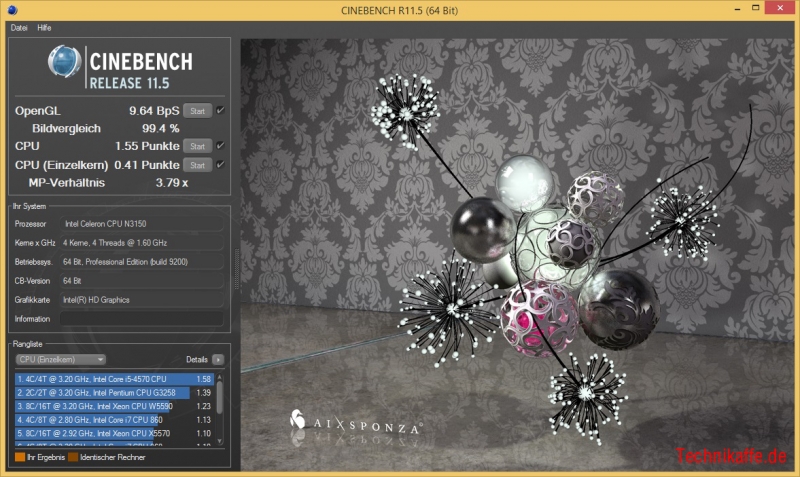800x477 pixels.
Task: Click the rendered benchmark scene image
Action: point(517,255)
